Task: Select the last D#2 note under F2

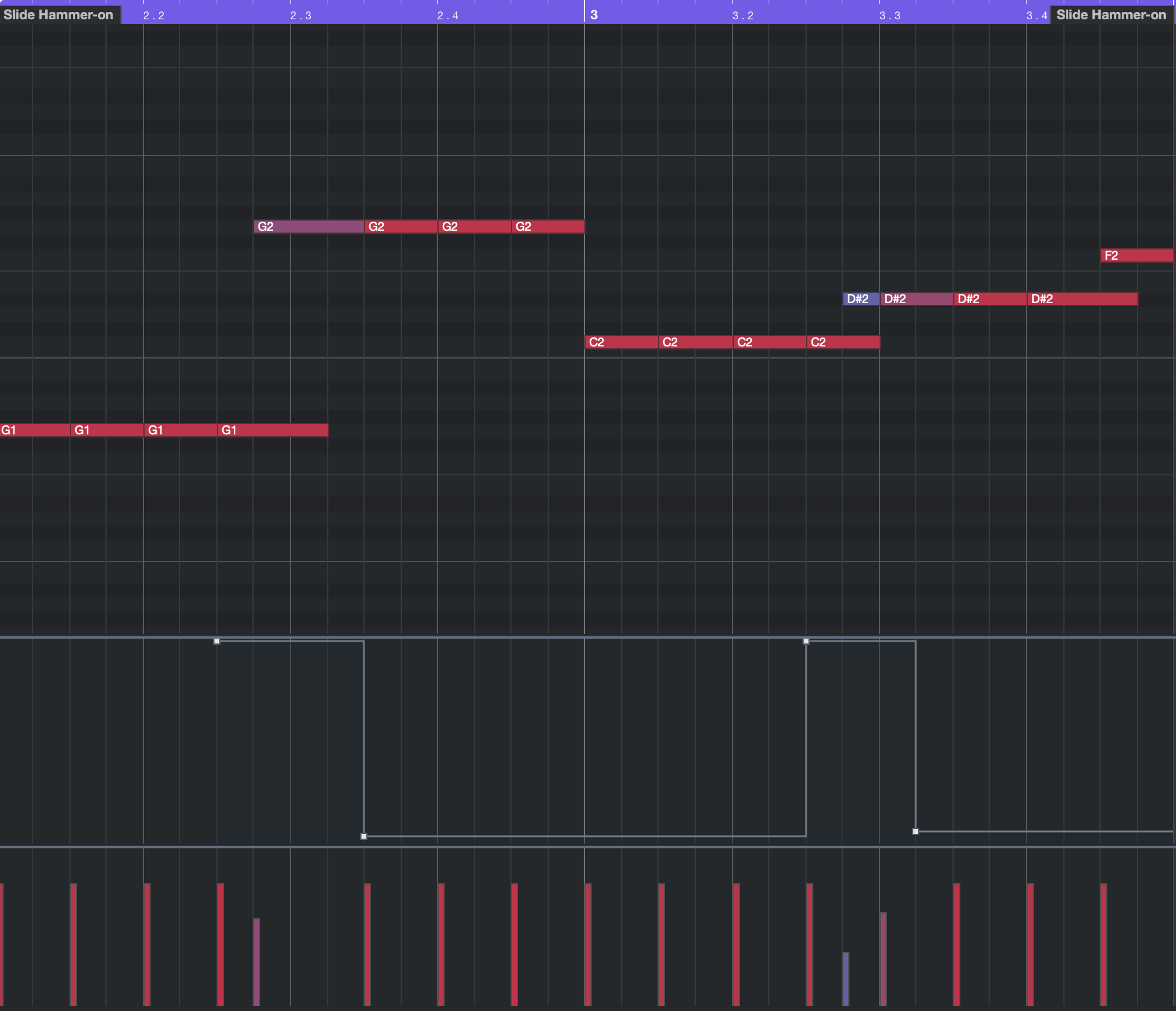Action: coord(1082,299)
